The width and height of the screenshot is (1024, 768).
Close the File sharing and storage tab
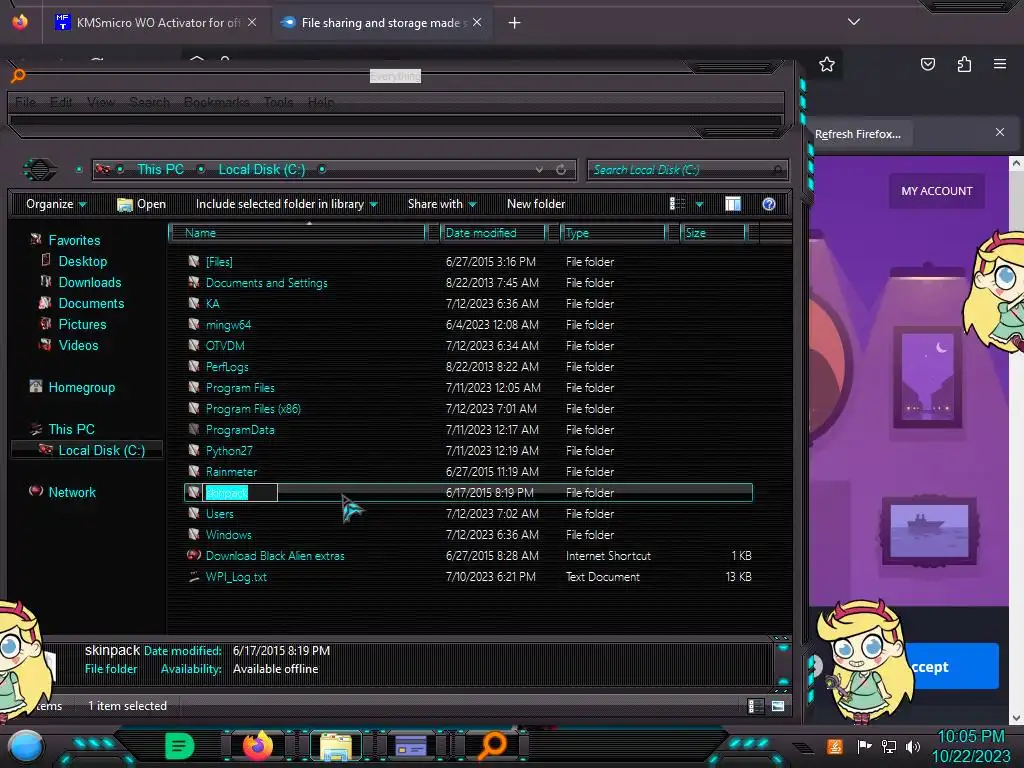click(477, 22)
